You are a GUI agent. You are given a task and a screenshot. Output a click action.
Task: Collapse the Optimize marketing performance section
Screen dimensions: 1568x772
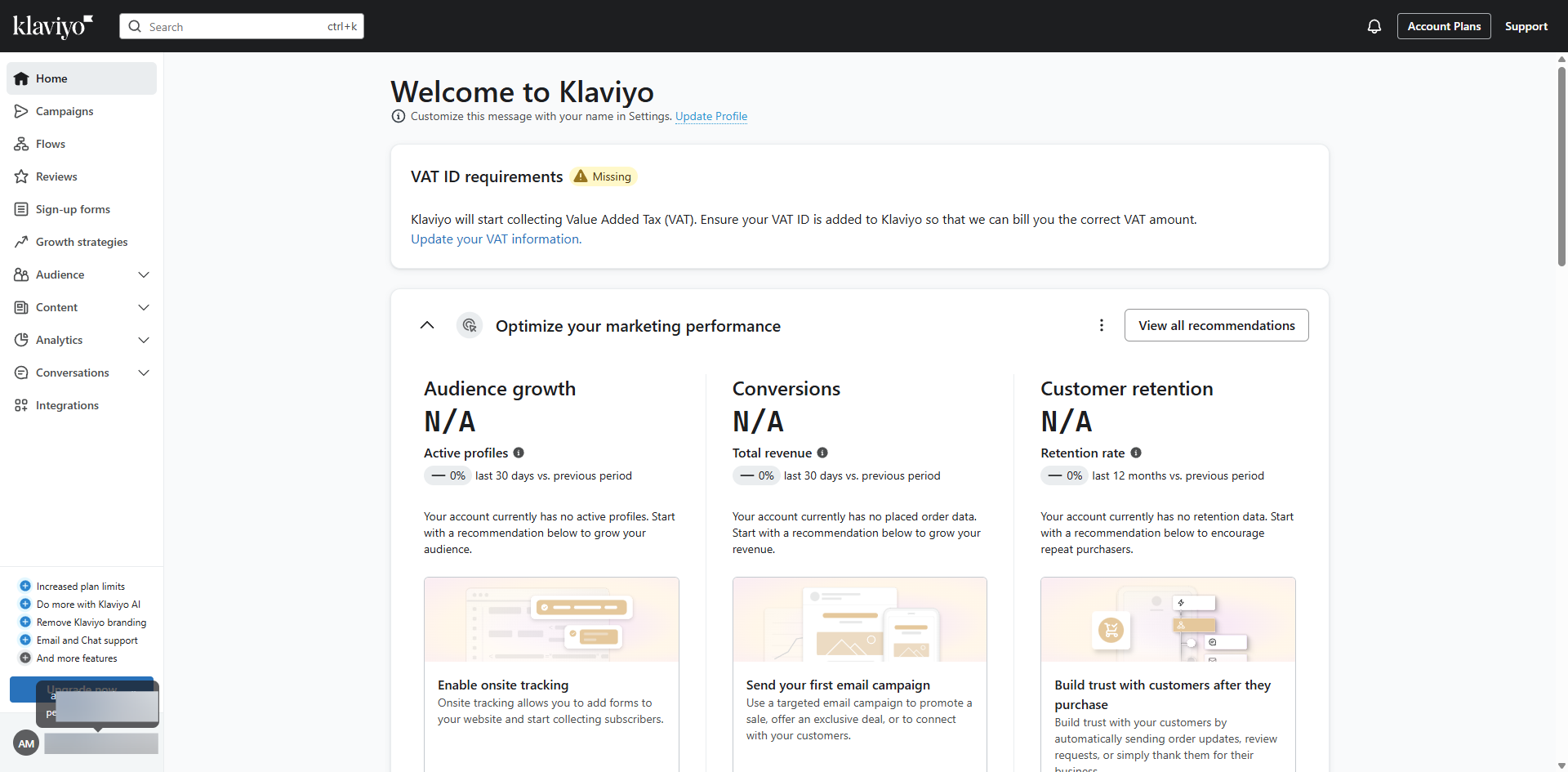(427, 325)
